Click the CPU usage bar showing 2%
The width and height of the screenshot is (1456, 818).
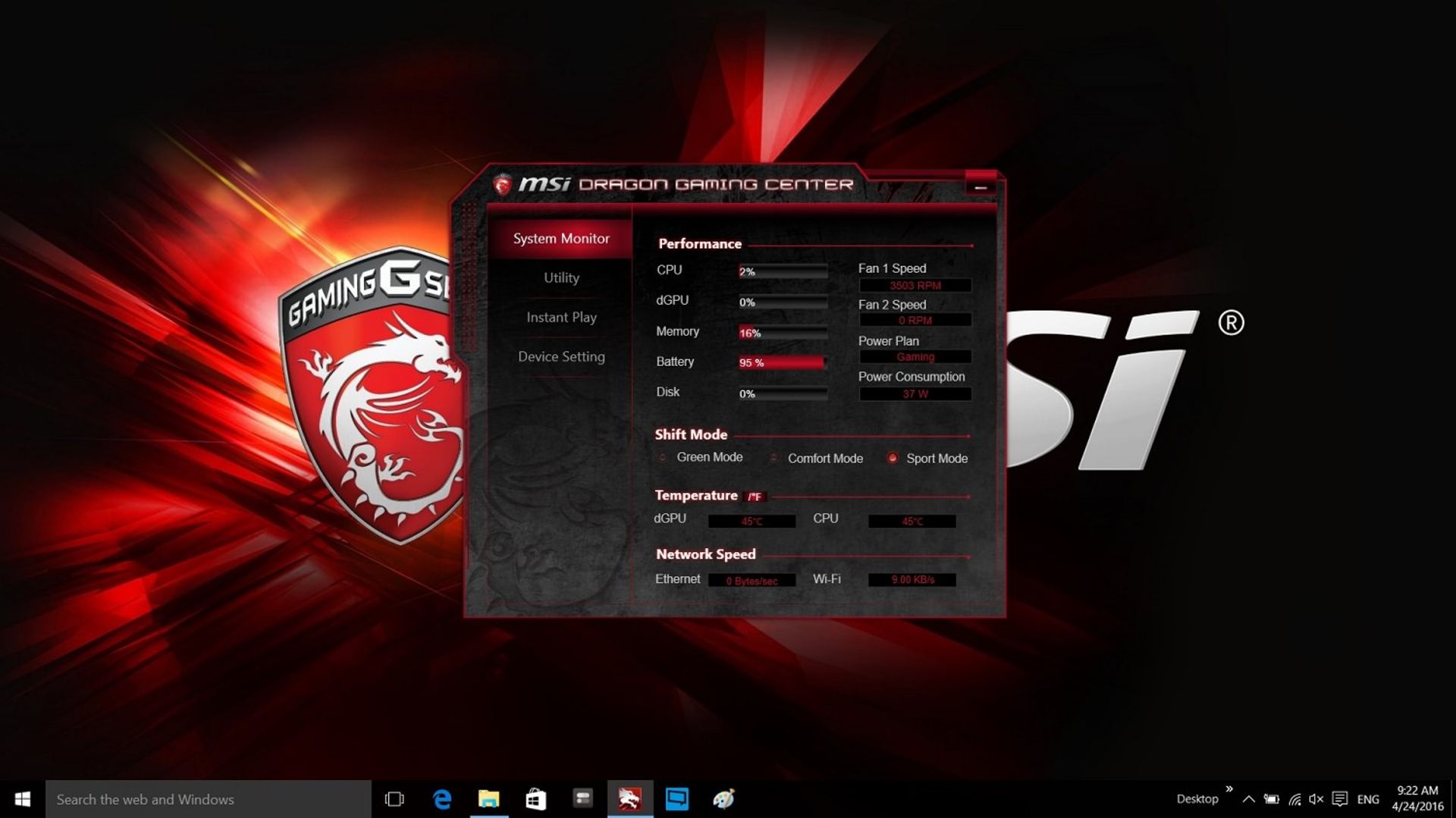pyautogui.click(x=783, y=271)
